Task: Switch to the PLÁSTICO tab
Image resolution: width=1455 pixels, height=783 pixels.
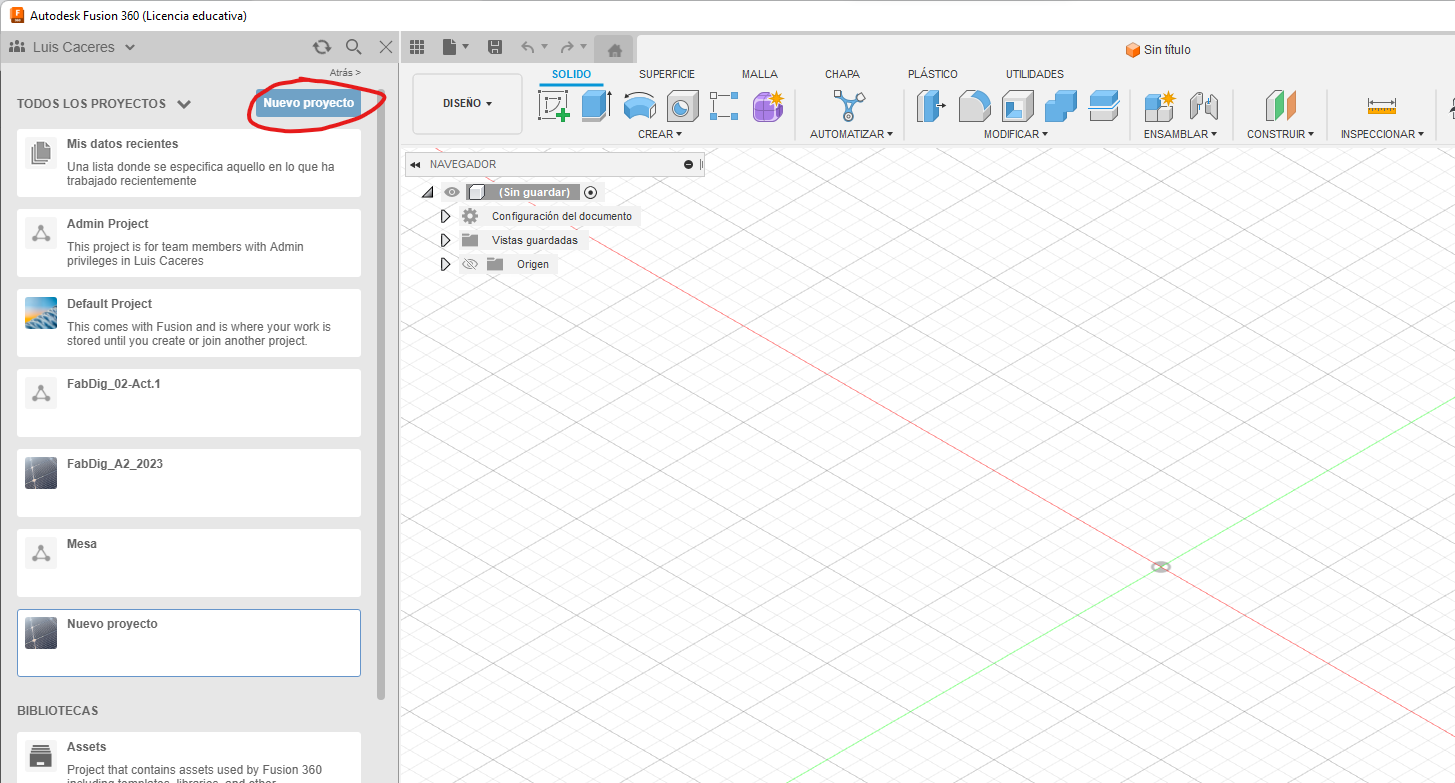Action: click(933, 74)
